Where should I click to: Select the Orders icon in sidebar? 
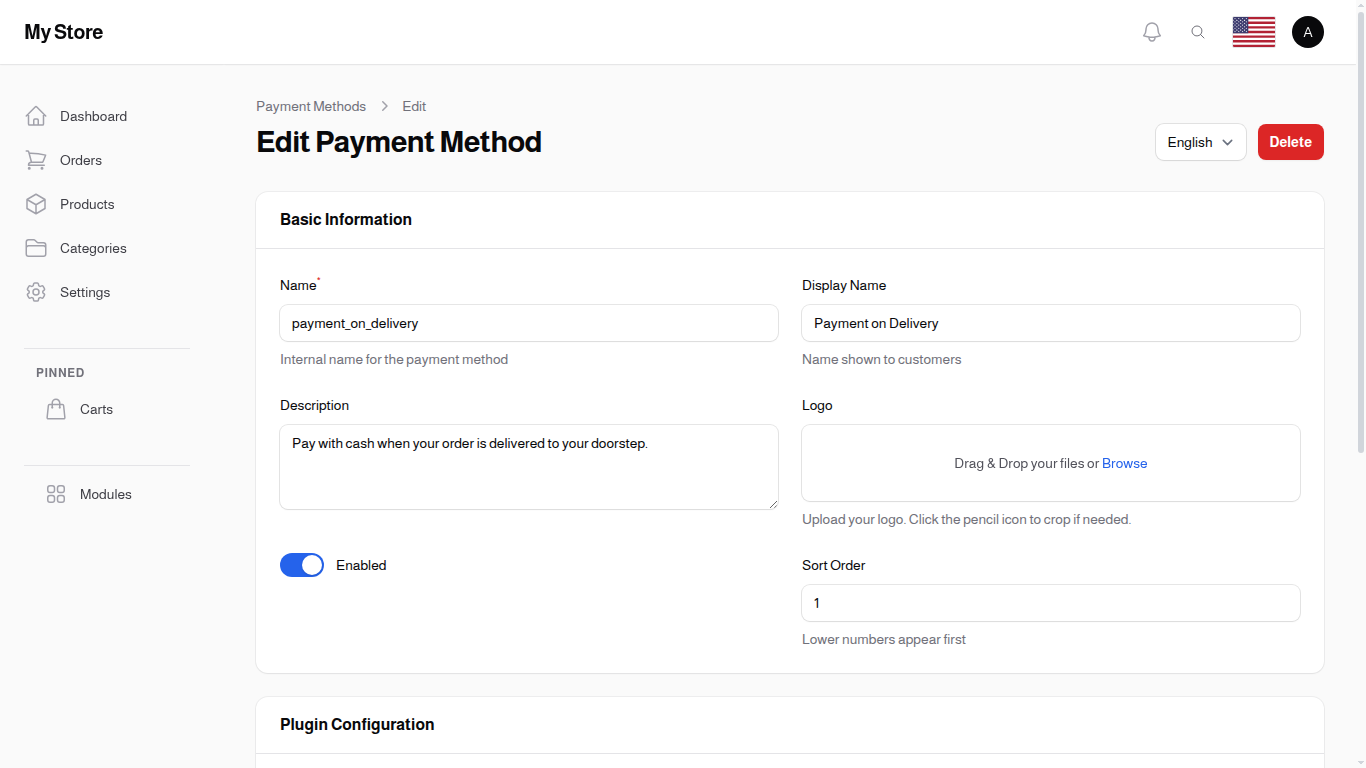click(36, 160)
